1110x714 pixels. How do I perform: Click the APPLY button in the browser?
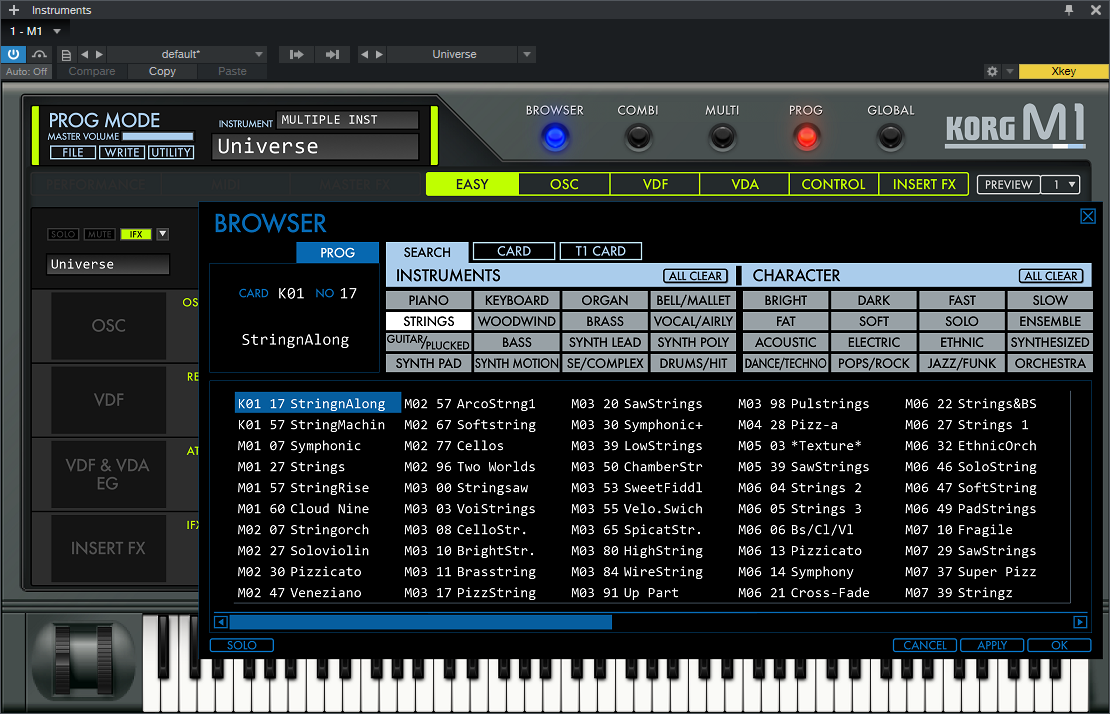pyautogui.click(x=992, y=645)
